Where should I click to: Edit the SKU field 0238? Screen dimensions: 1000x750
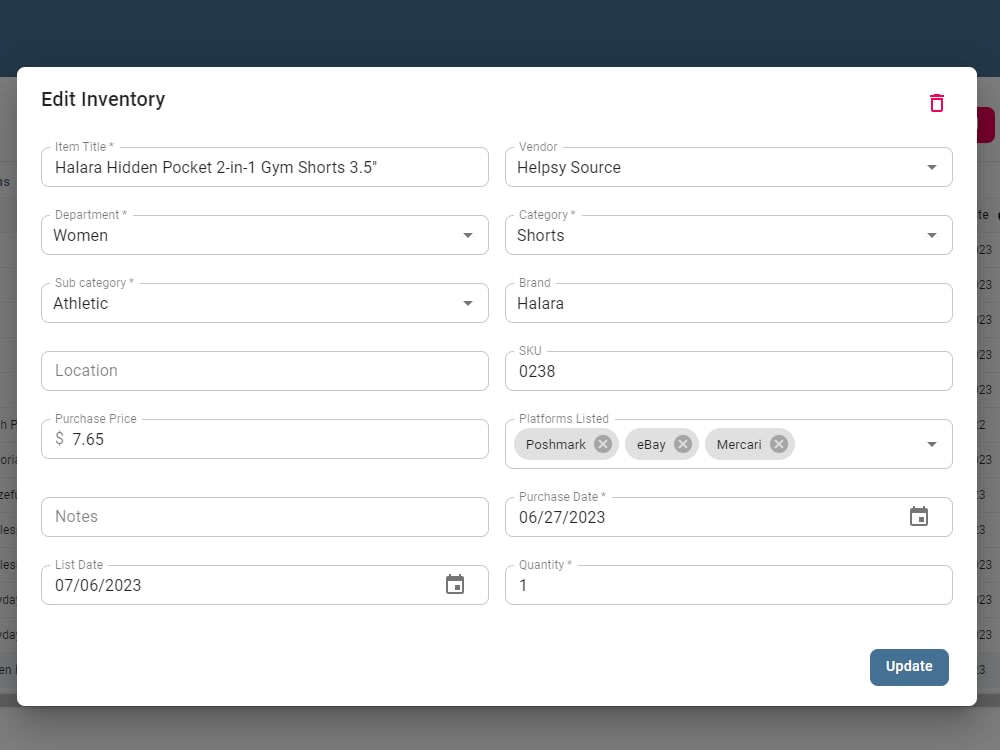[x=728, y=371]
